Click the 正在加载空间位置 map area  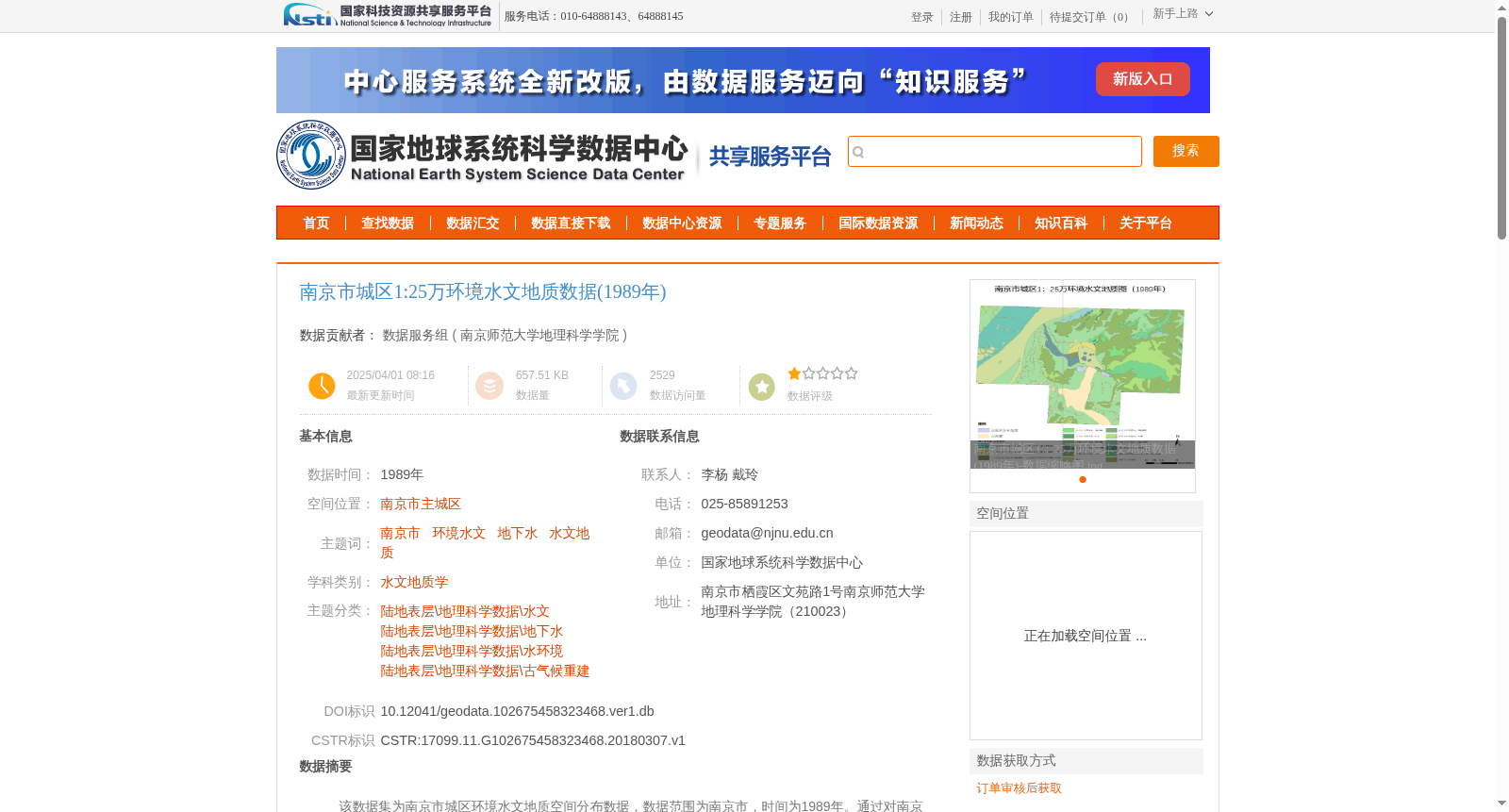click(1086, 636)
